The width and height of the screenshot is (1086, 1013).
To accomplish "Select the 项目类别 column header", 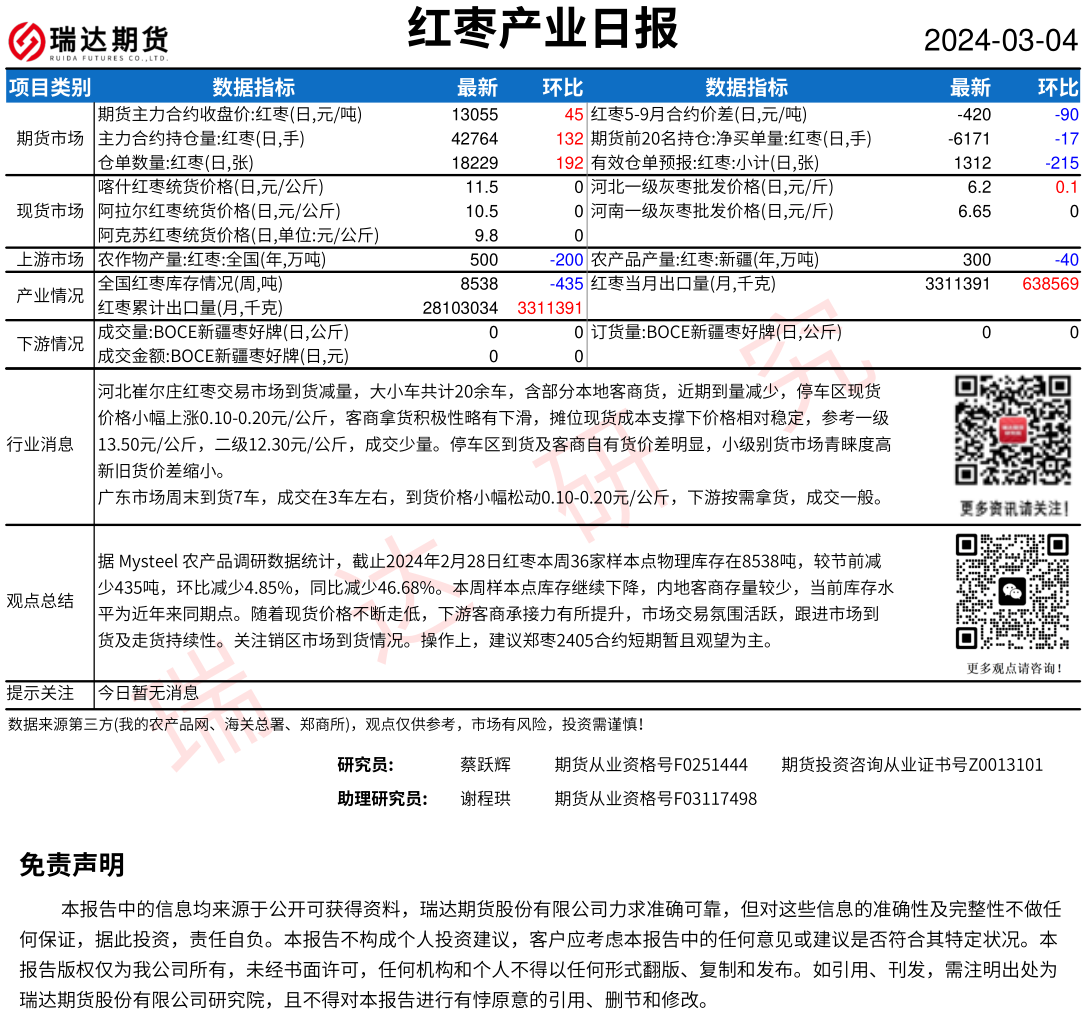I will click(x=50, y=87).
